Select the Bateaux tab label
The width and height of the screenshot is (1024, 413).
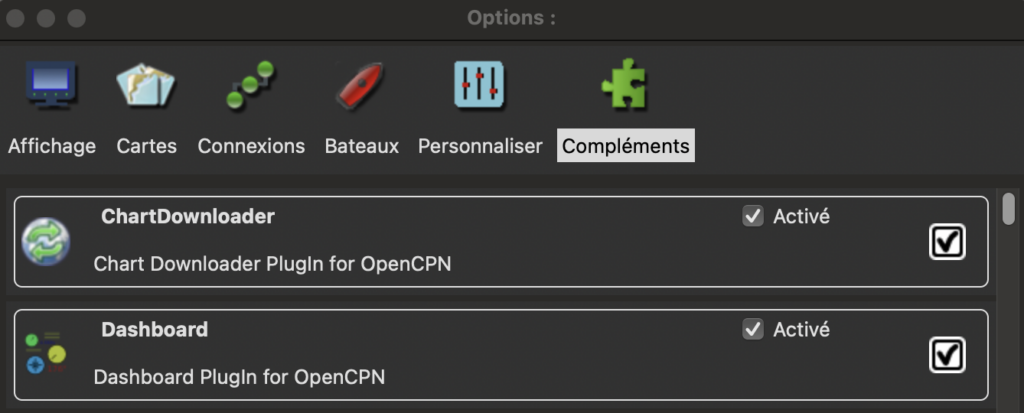(x=362, y=146)
